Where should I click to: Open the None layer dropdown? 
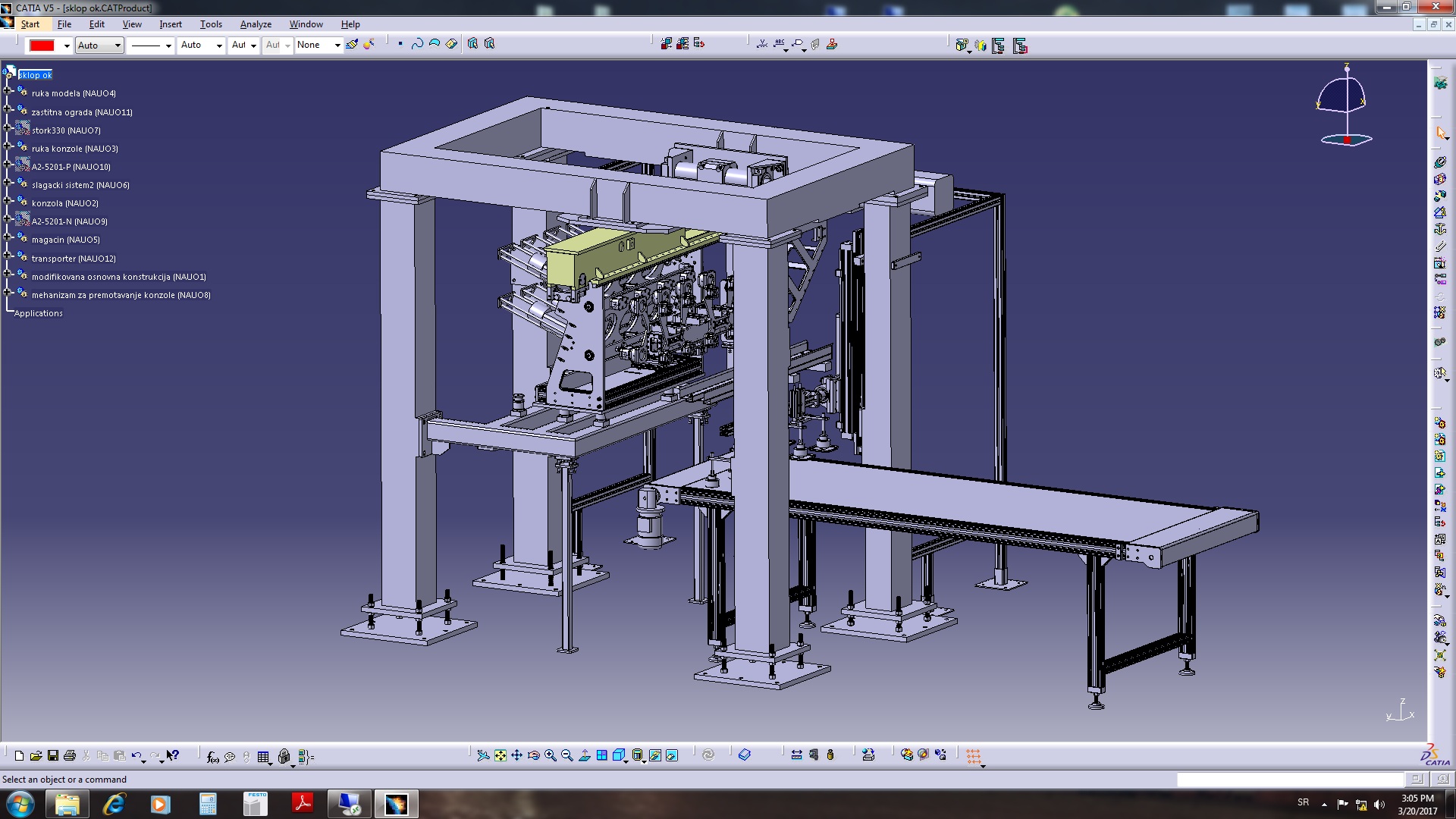tap(337, 45)
